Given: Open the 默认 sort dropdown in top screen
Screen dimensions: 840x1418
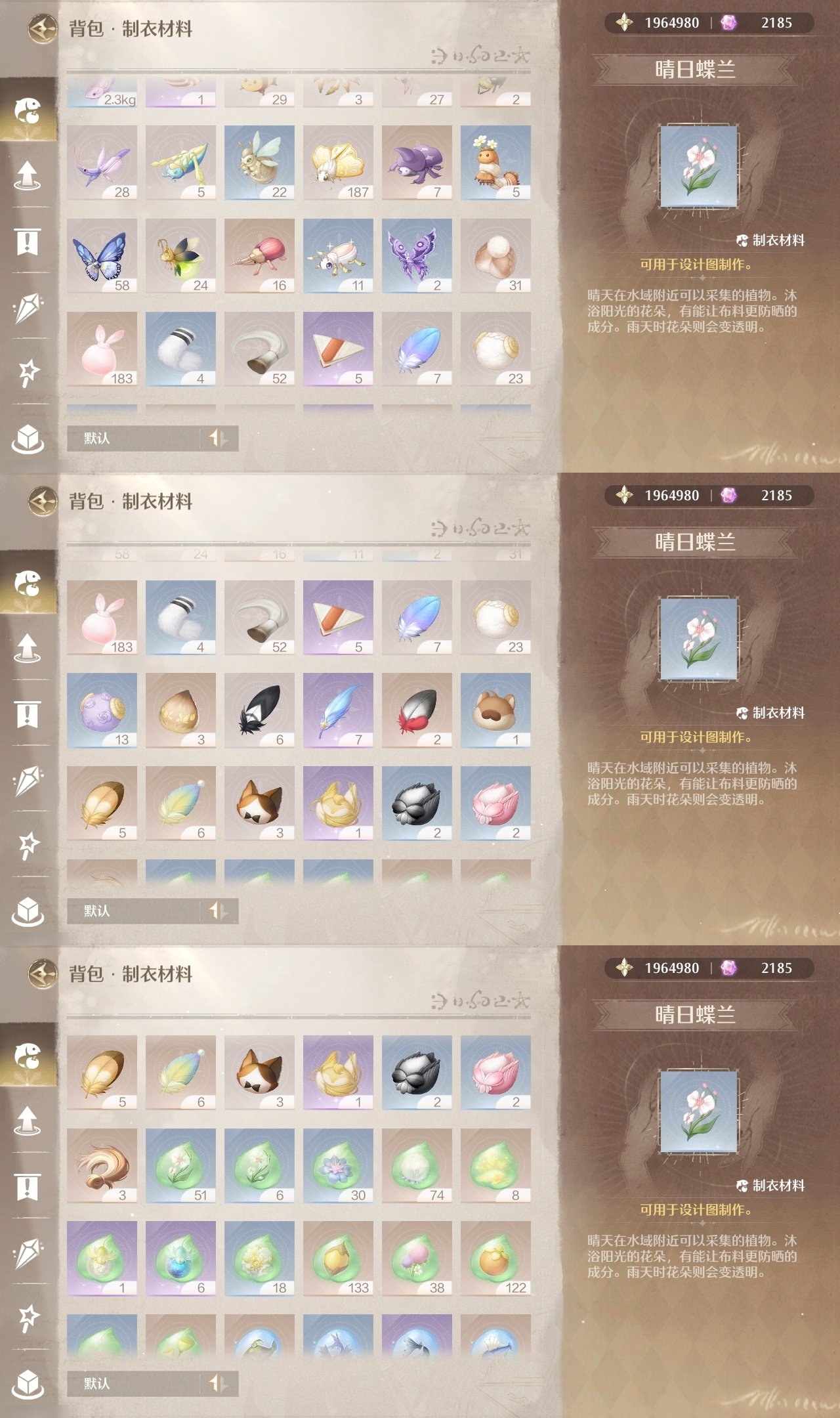Looking at the screenshot, I should pyautogui.click(x=134, y=438).
